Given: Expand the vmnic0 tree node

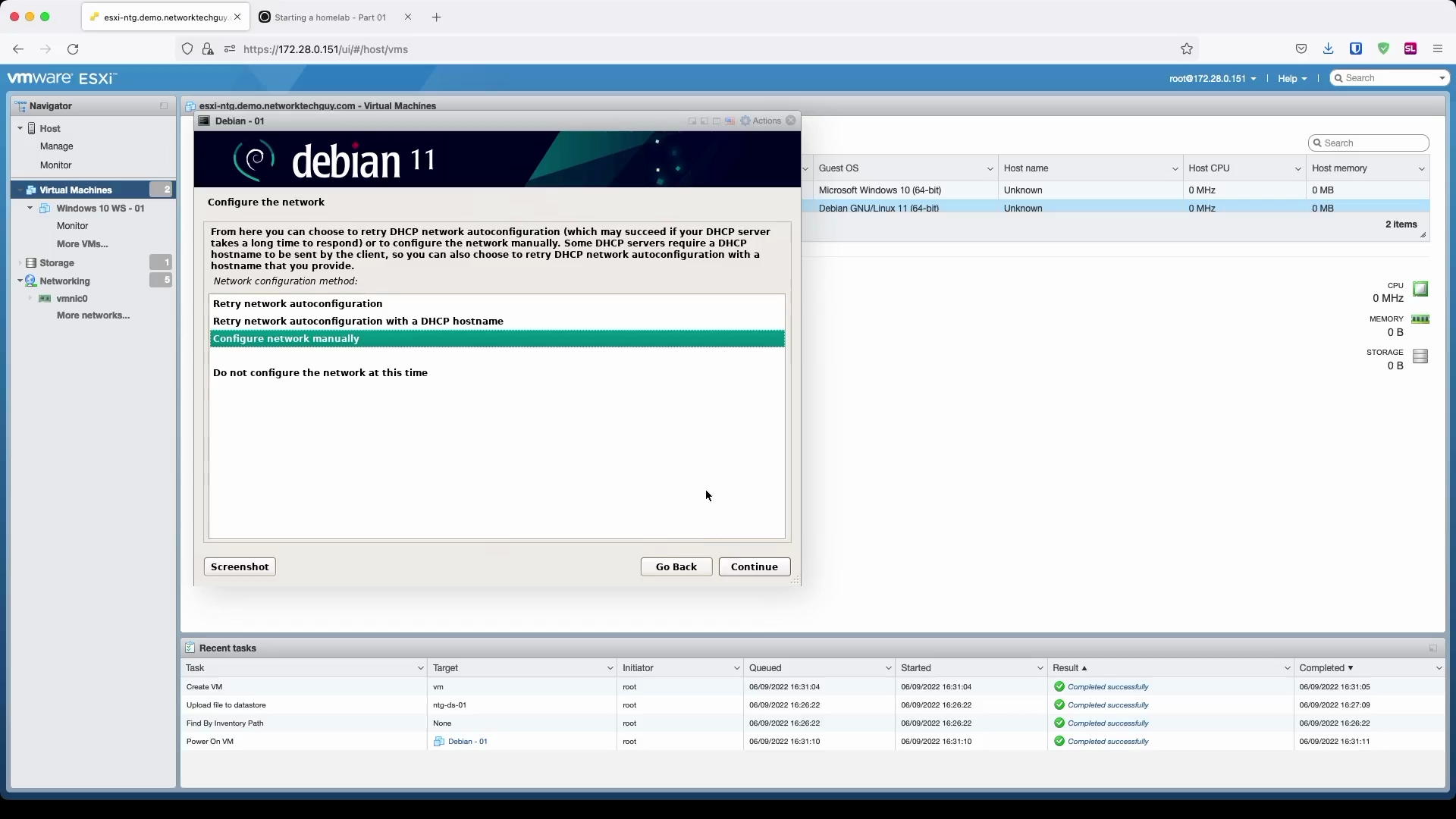Looking at the screenshot, I should 30,299.
